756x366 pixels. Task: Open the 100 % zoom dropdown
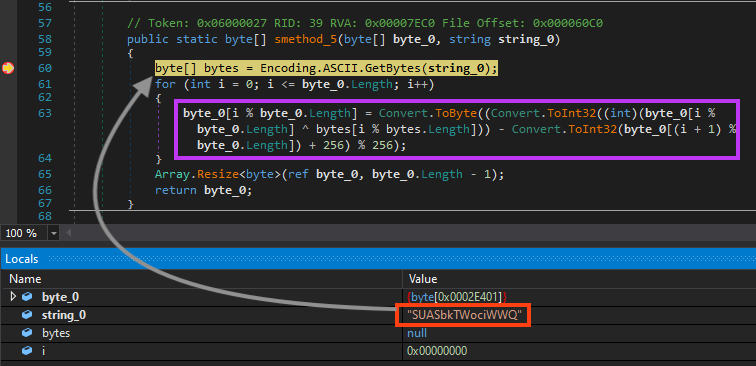coord(54,233)
